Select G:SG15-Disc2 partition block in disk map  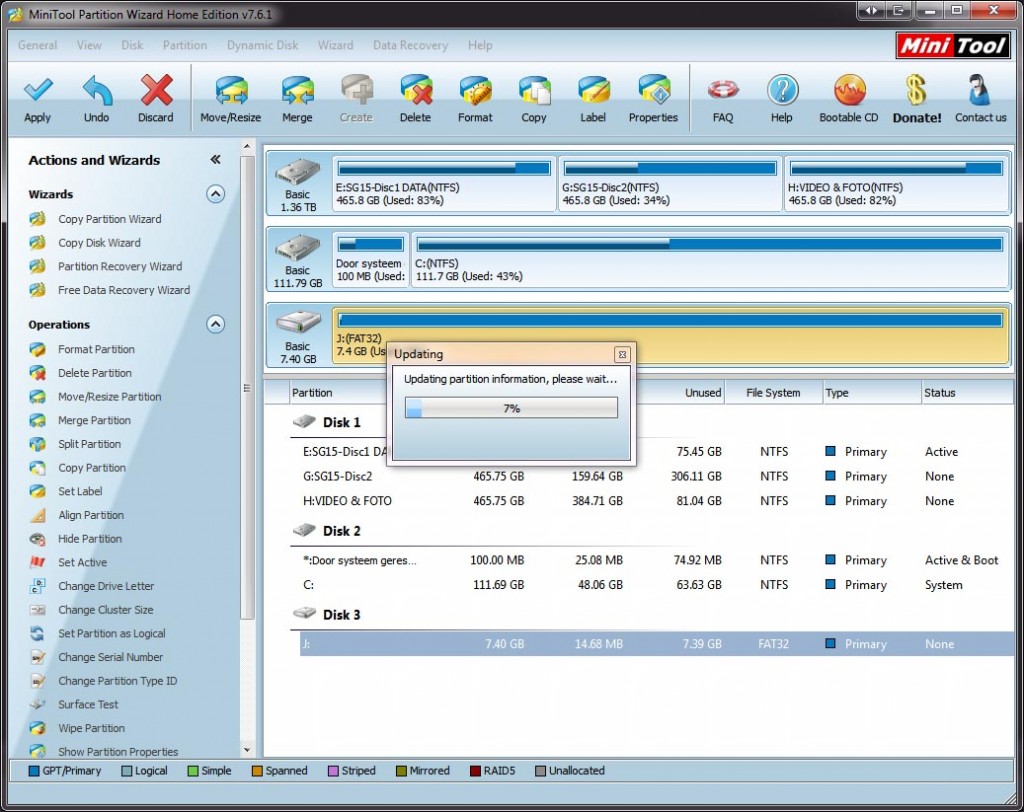click(x=670, y=184)
